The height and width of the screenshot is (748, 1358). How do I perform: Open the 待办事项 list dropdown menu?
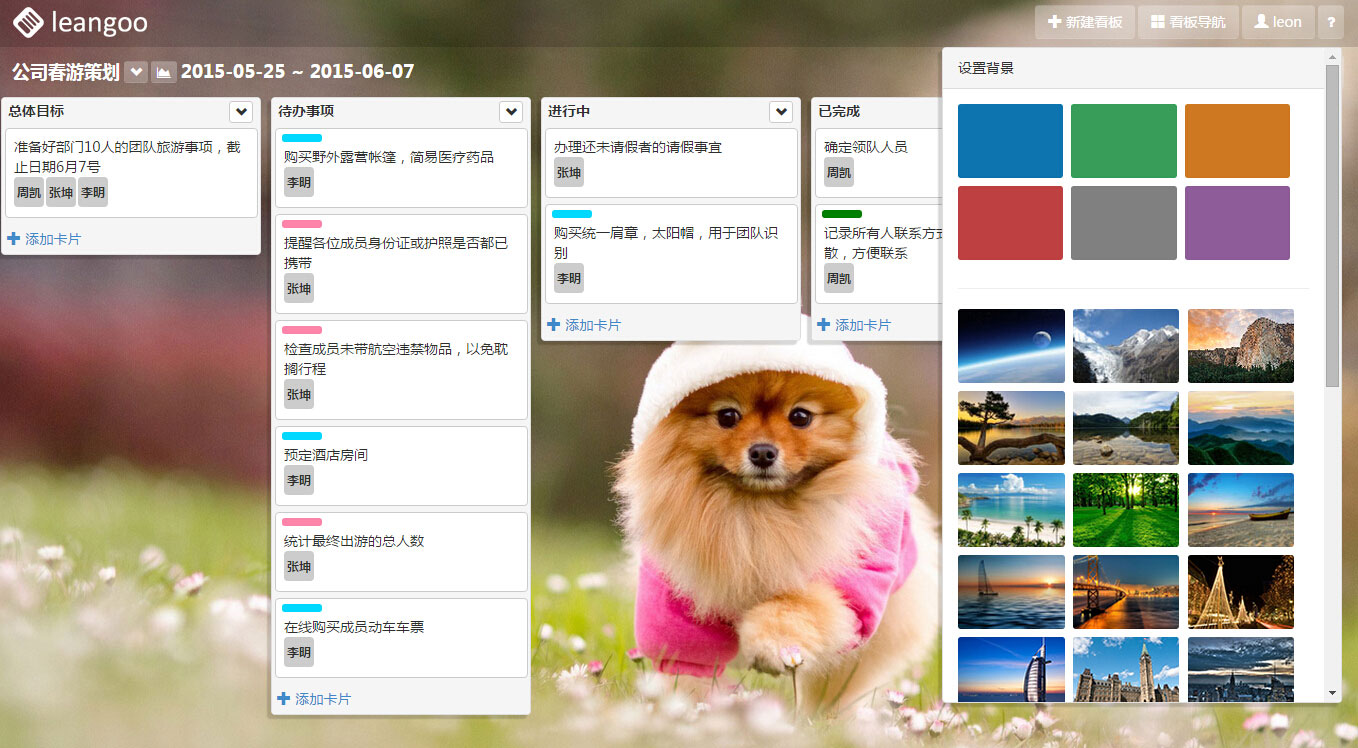point(511,112)
